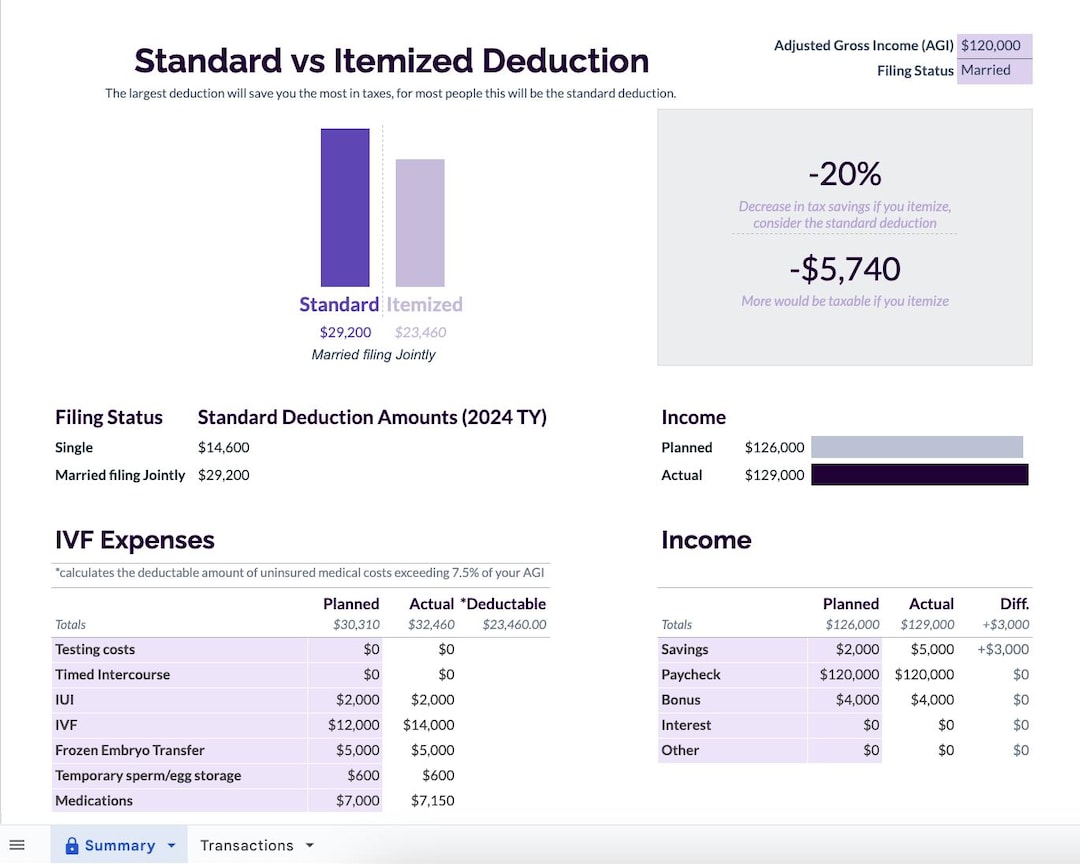Open the Transactions tab dropdown arrow
Image resolution: width=1080 pixels, height=864 pixels.
[x=309, y=845]
